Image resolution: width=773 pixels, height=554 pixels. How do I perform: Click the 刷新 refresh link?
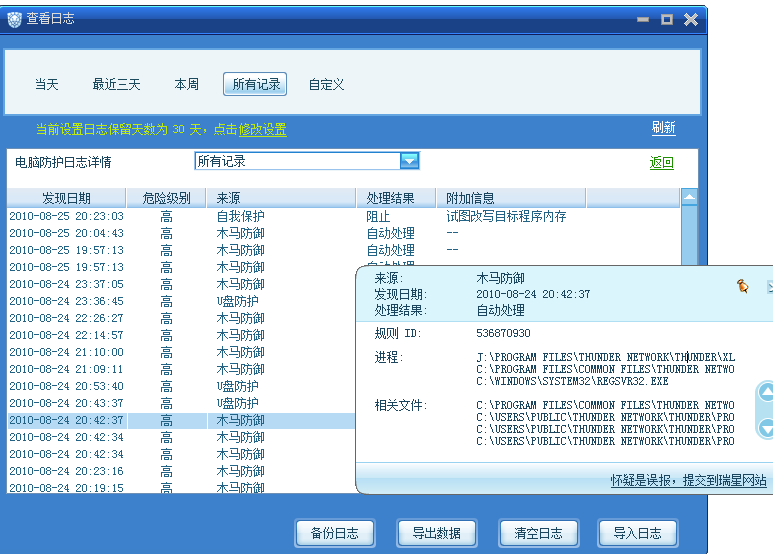[663, 128]
